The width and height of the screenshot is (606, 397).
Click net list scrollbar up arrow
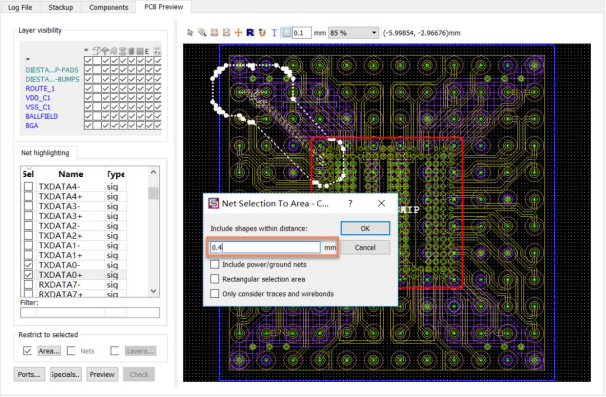(153, 172)
